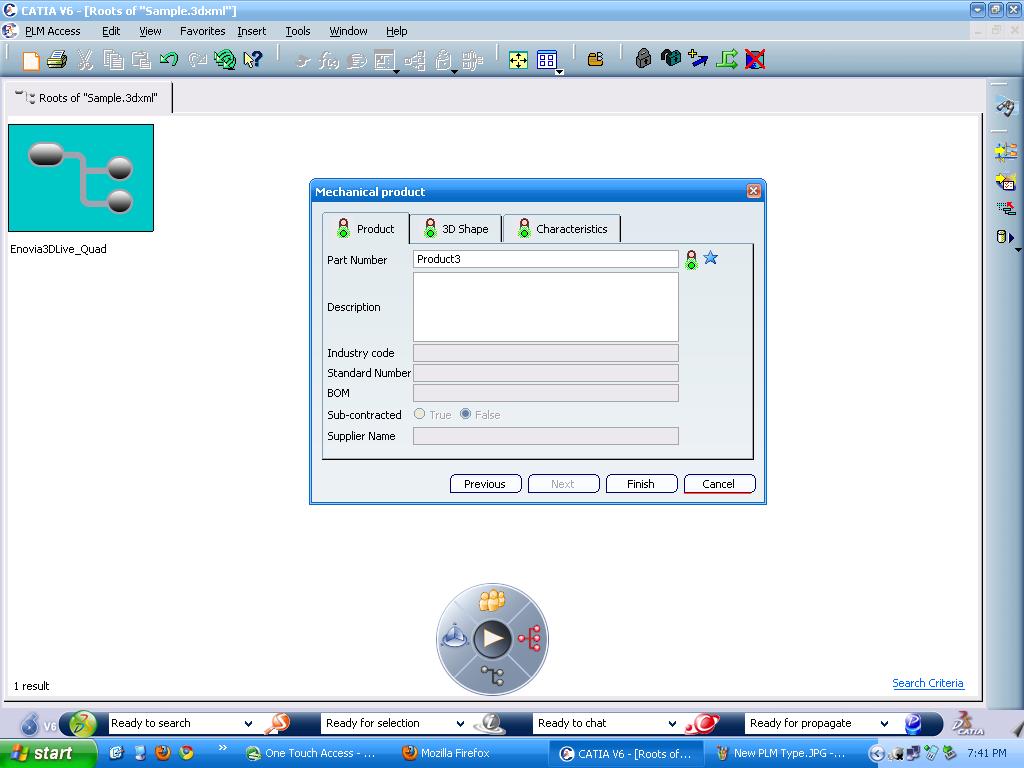Click the Supplier Name field

[545, 436]
